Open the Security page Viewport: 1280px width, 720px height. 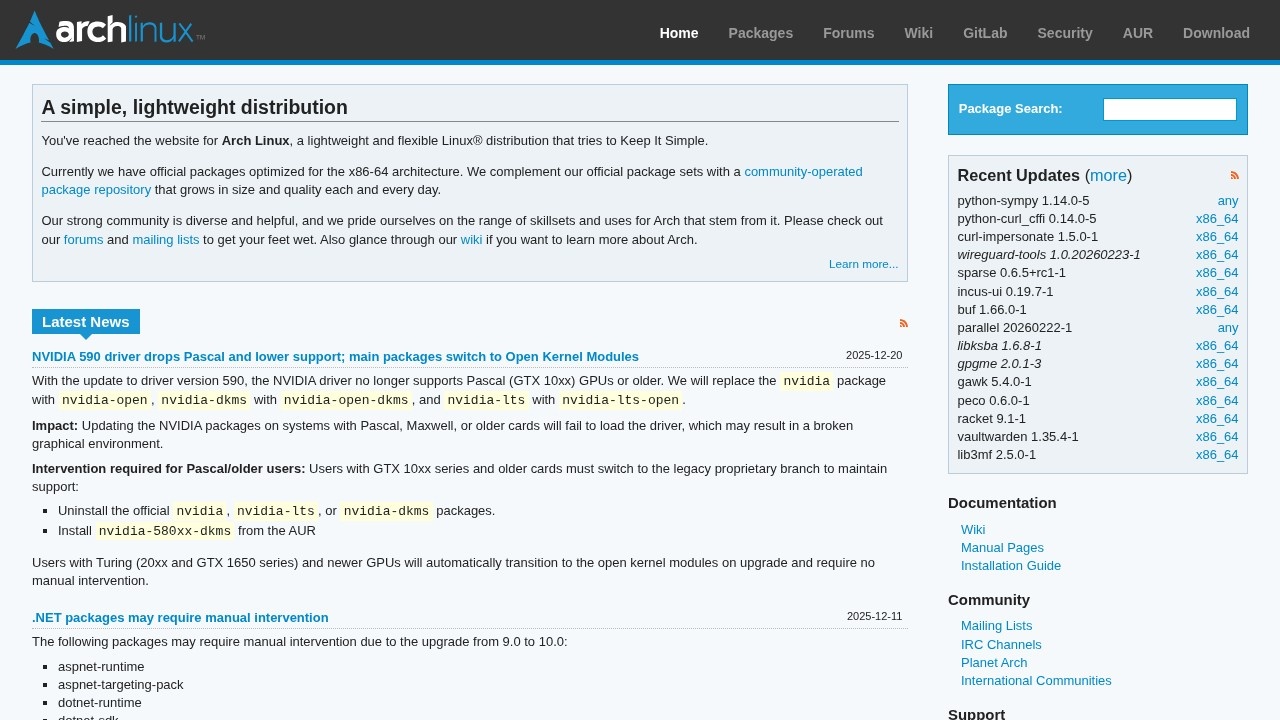point(1064,33)
